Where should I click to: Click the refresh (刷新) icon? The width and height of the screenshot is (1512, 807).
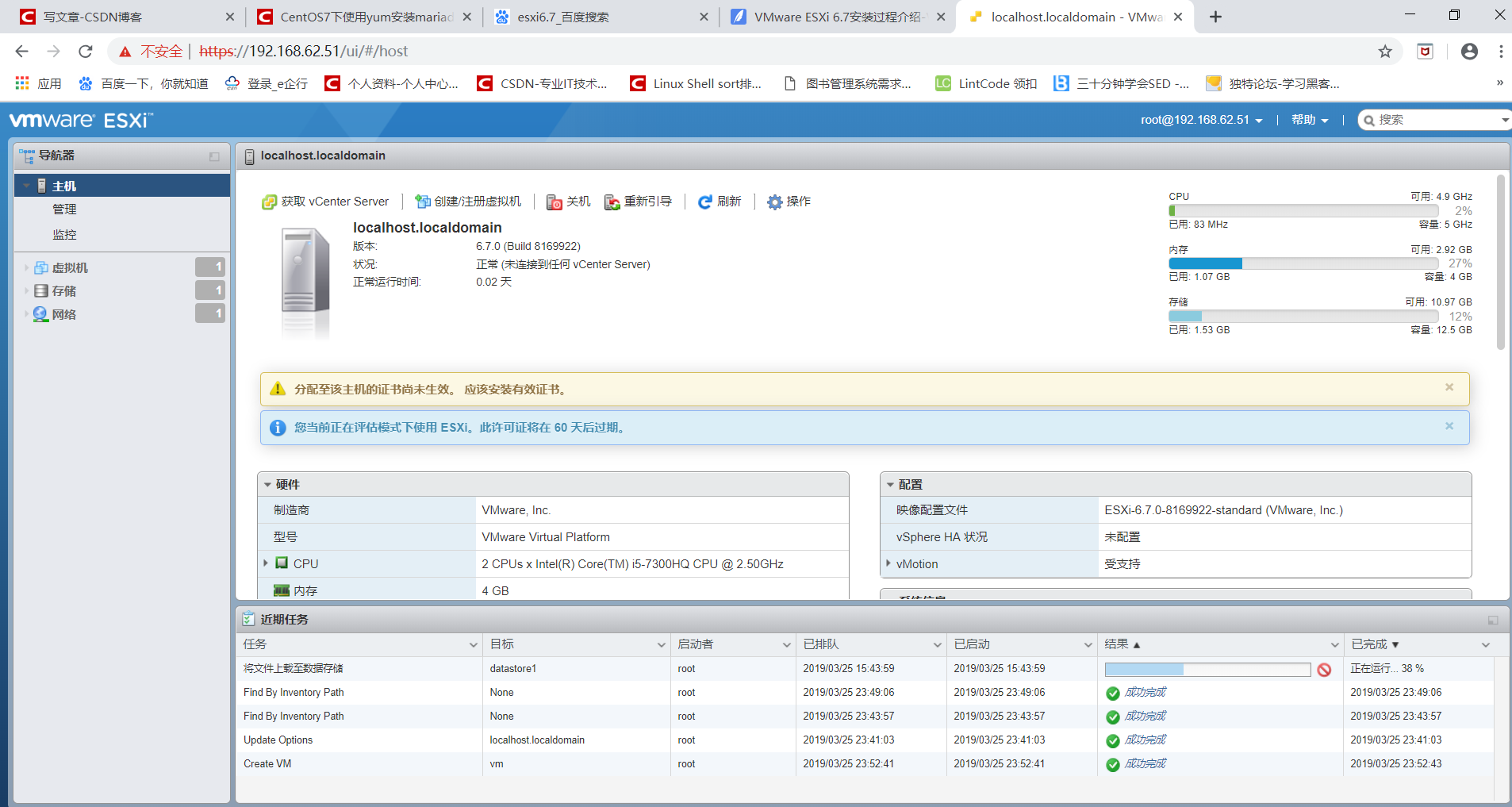point(705,202)
